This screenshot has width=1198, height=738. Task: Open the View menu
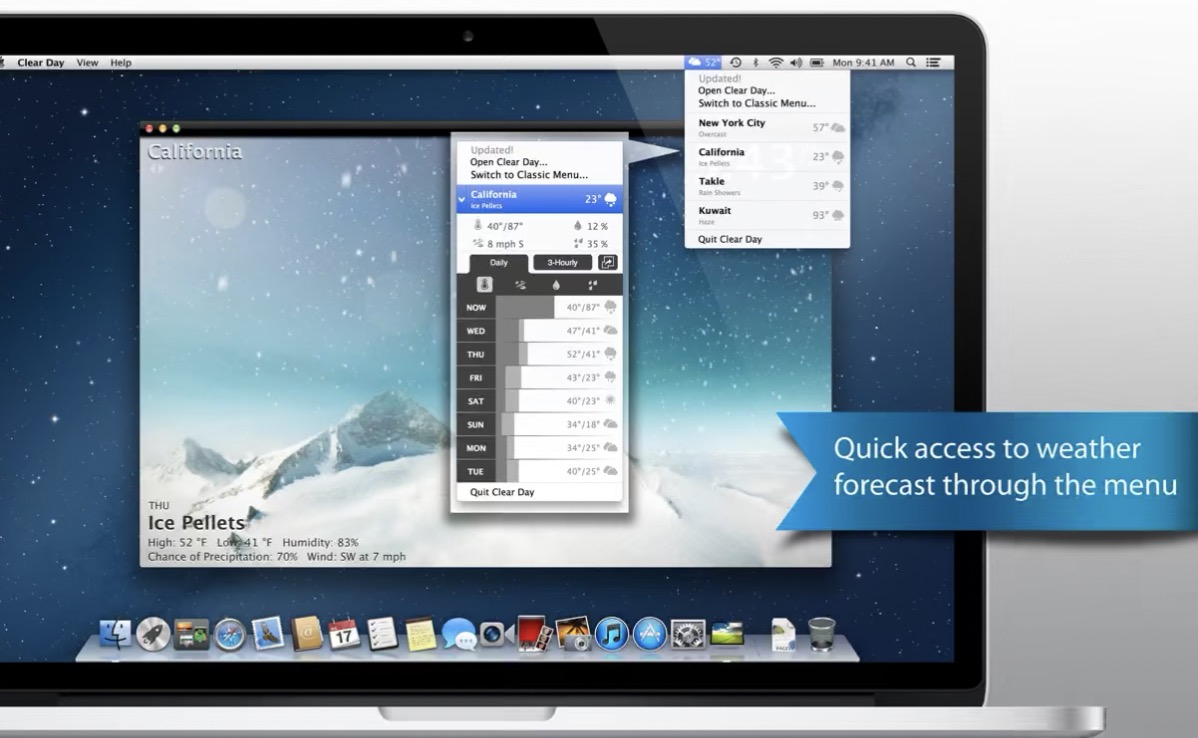point(87,63)
